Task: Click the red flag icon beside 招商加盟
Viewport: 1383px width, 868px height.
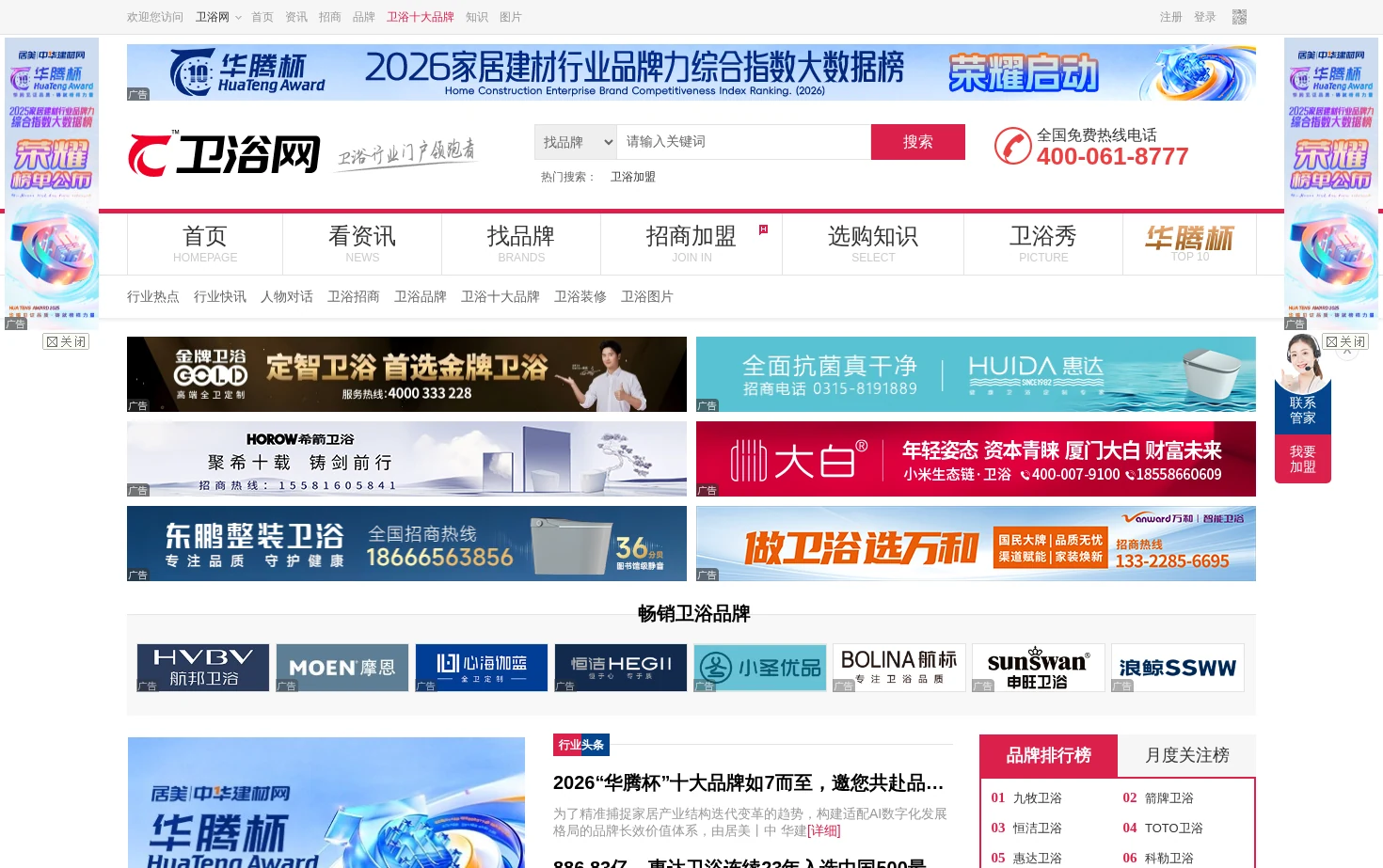Action: [x=763, y=229]
